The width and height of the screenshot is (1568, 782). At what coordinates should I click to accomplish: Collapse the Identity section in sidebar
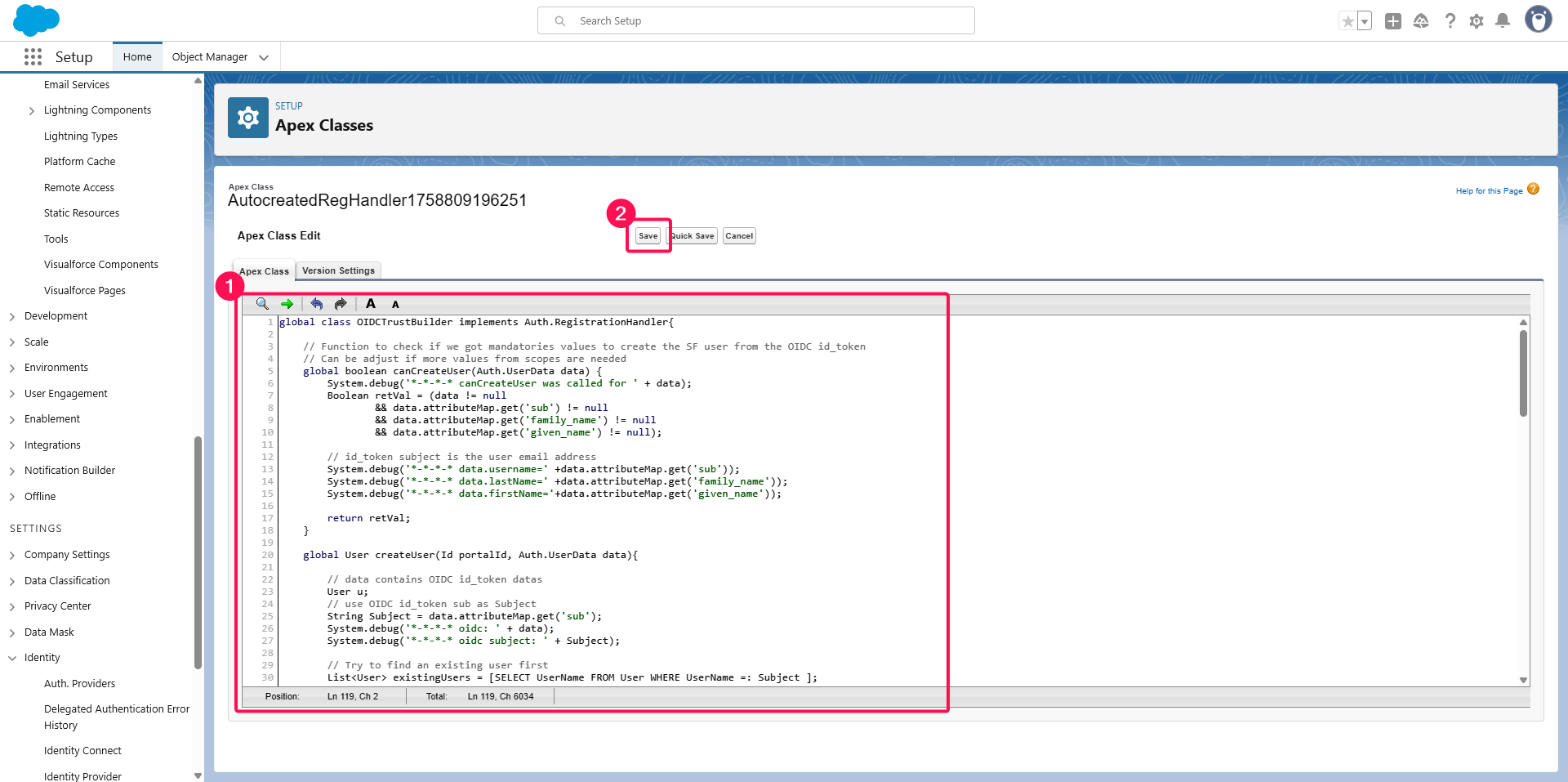(12, 658)
